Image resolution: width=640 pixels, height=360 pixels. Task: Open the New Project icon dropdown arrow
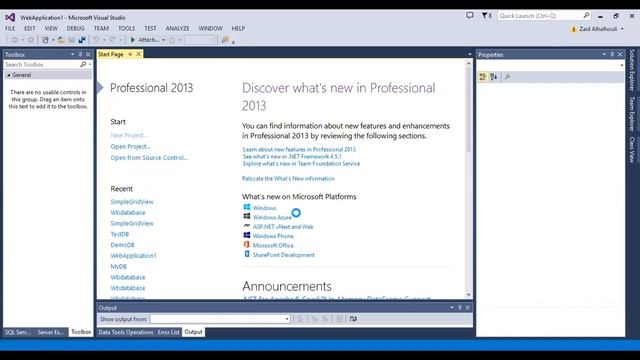click(53, 40)
